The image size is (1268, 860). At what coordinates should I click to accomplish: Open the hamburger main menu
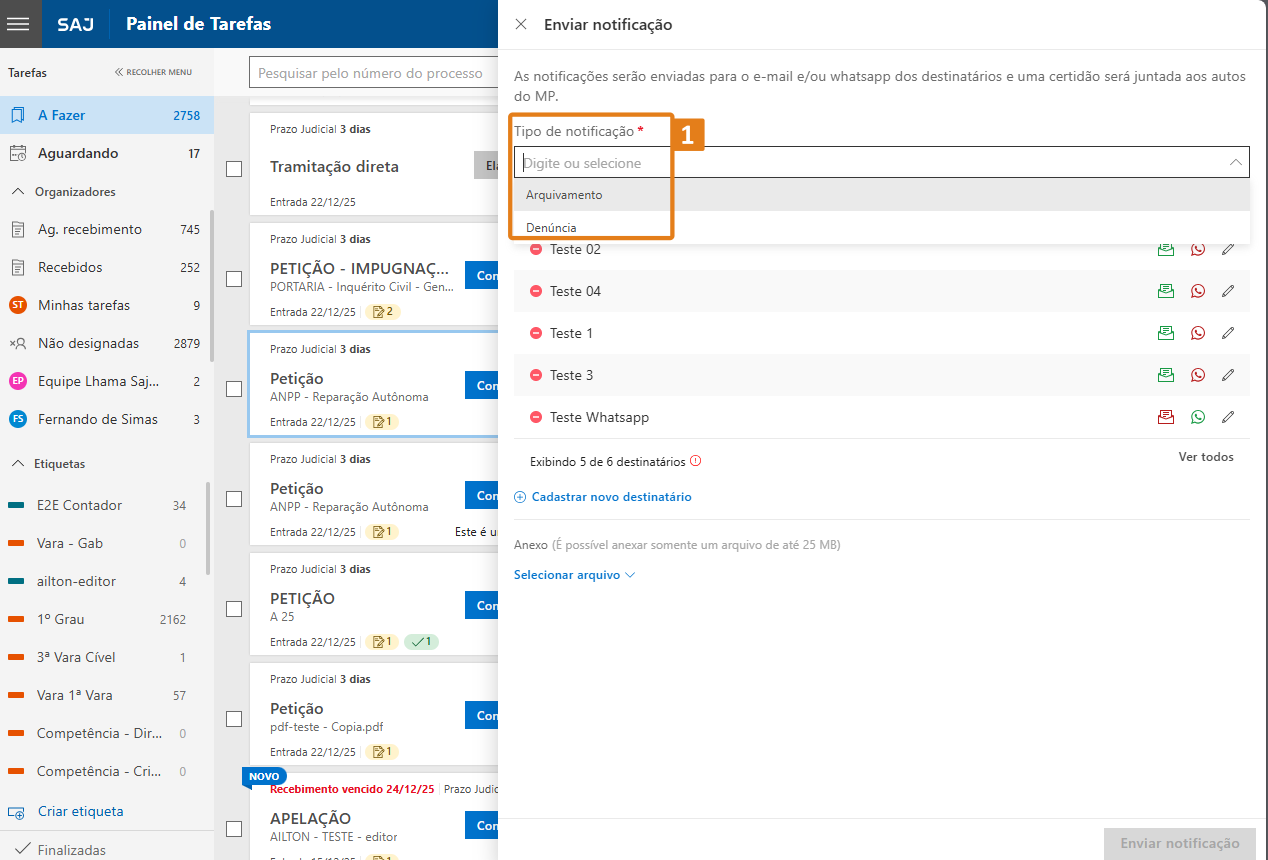coord(20,24)
